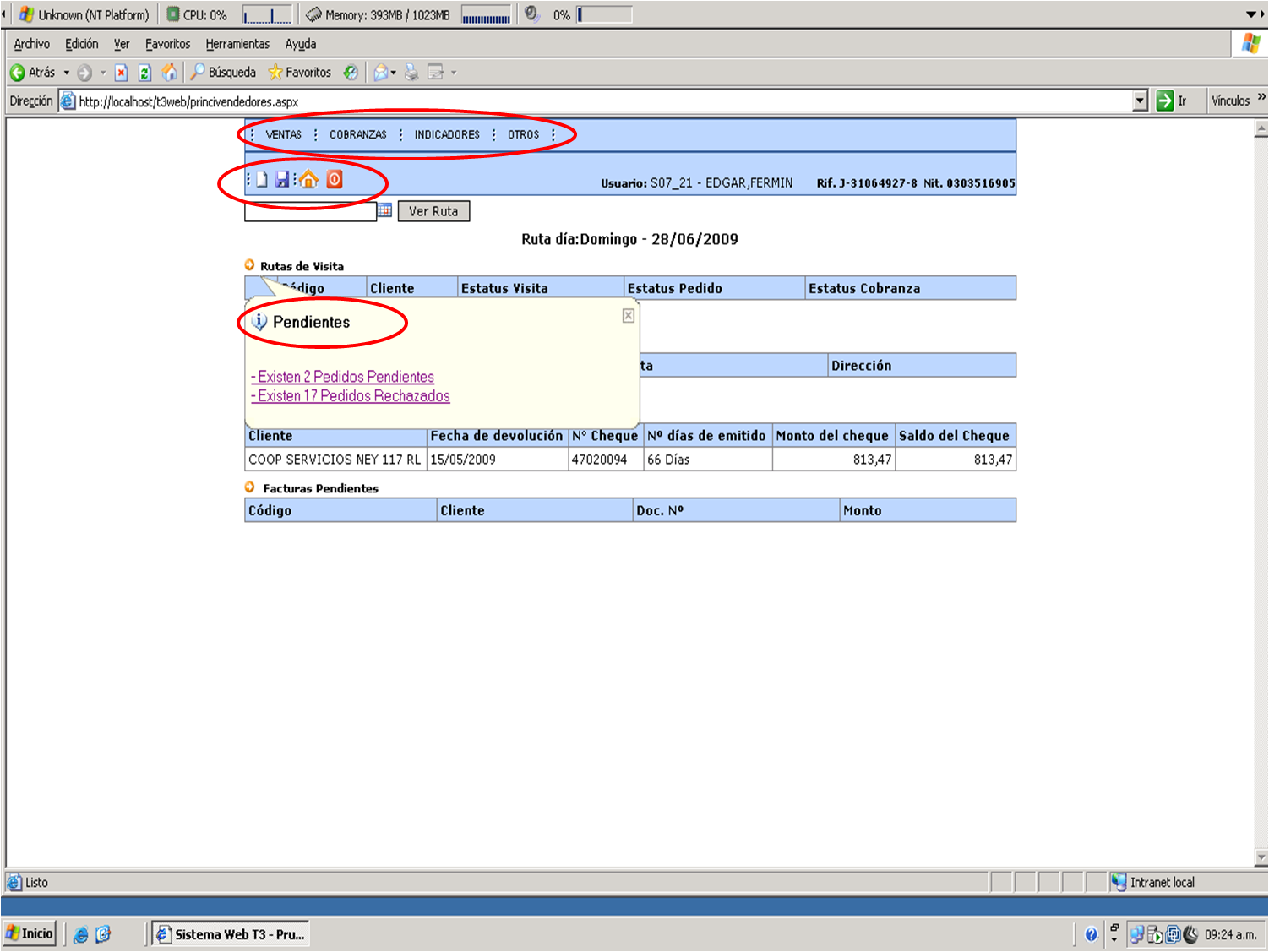Open link Existen 17 Pedidos Rechazados
This screenshot has height=952, width=1269.
(351, 396)
